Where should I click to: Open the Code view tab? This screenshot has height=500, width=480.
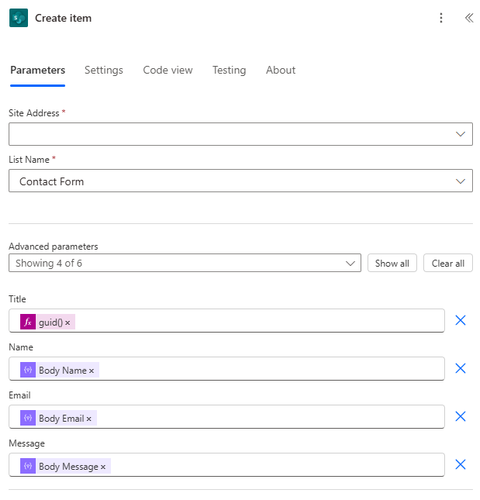(168, 70)
